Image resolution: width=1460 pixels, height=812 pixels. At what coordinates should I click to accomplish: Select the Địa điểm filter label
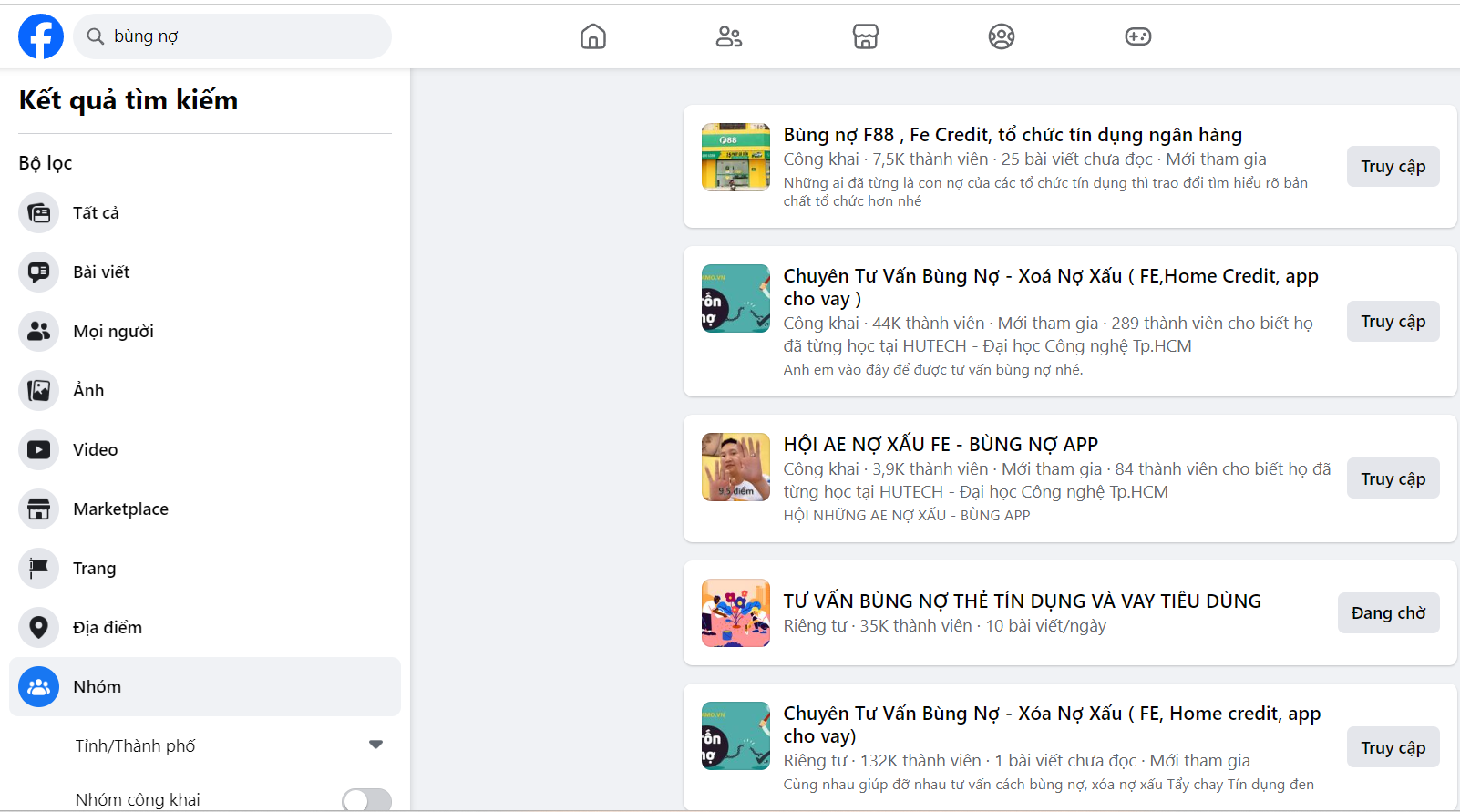click(x=108, y=628)
